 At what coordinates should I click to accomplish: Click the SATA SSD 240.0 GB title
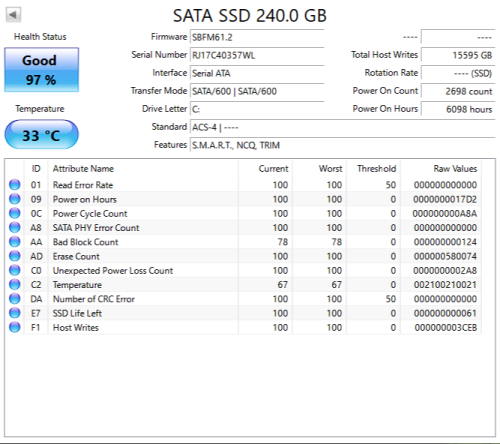click(x=250, y=16)
